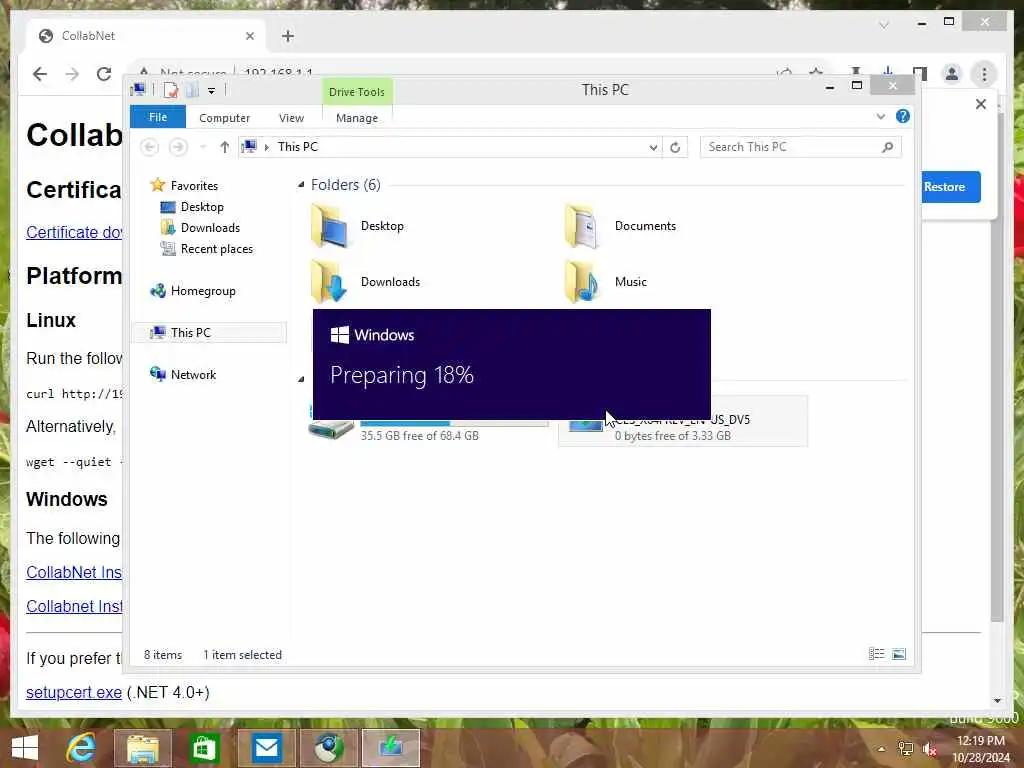
Task: Open the Documents folder icon
Action: tap(581, 226)
